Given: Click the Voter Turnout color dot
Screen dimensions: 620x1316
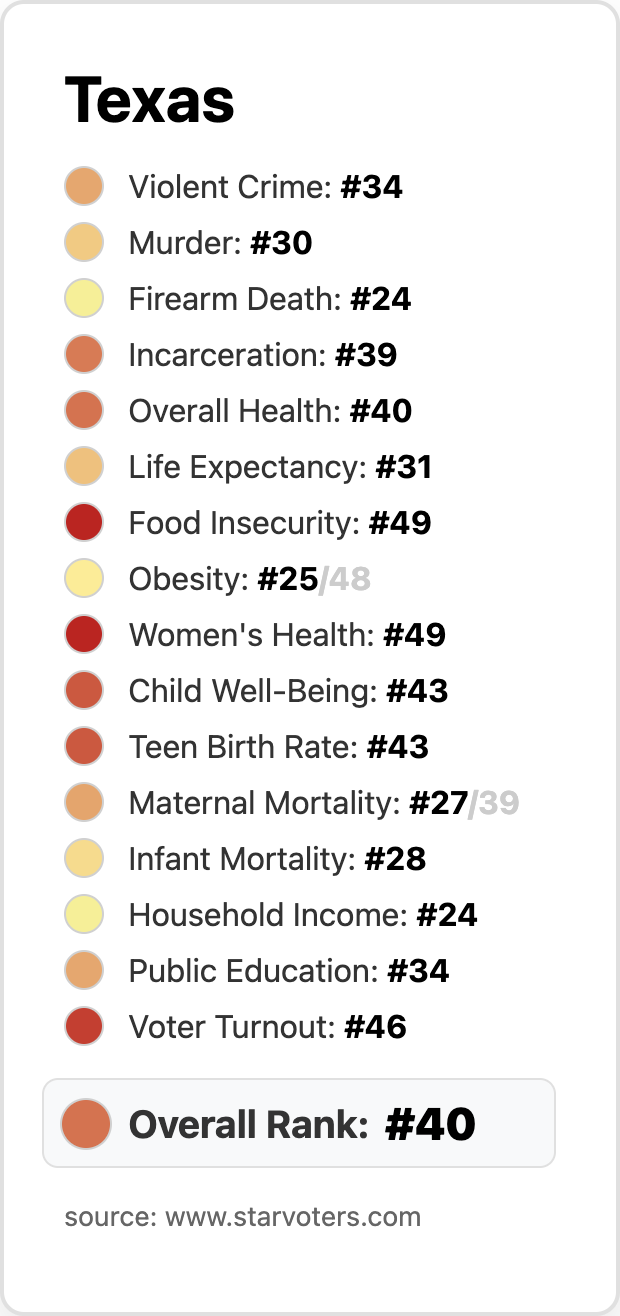Looking at the screenshot, I should point(84,1027).
